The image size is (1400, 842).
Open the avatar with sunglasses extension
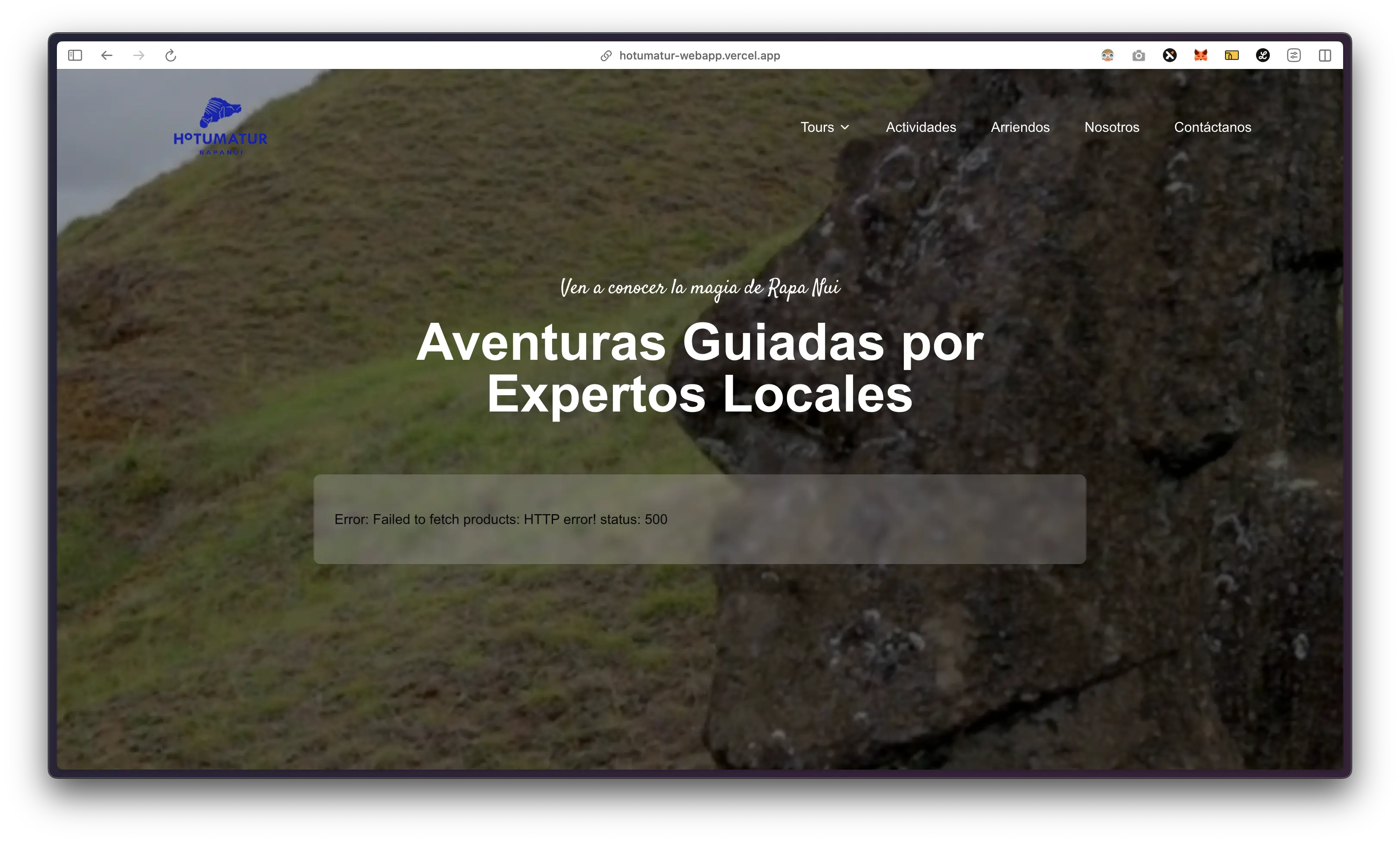click(x=1107, y=55)
